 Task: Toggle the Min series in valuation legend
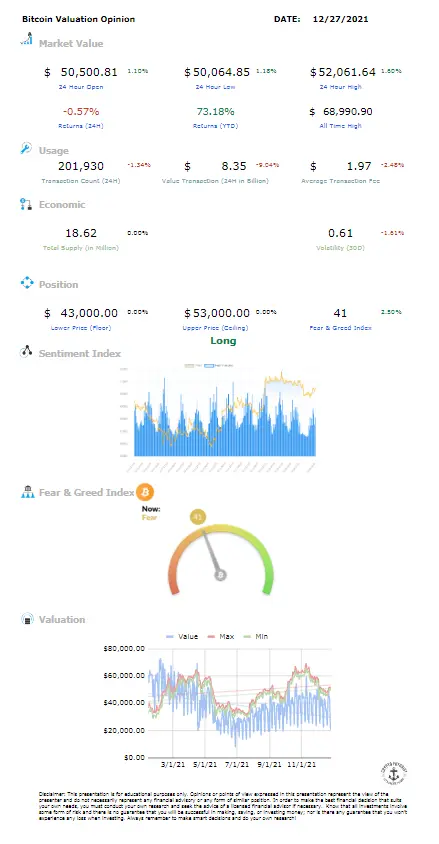[254, 636]
